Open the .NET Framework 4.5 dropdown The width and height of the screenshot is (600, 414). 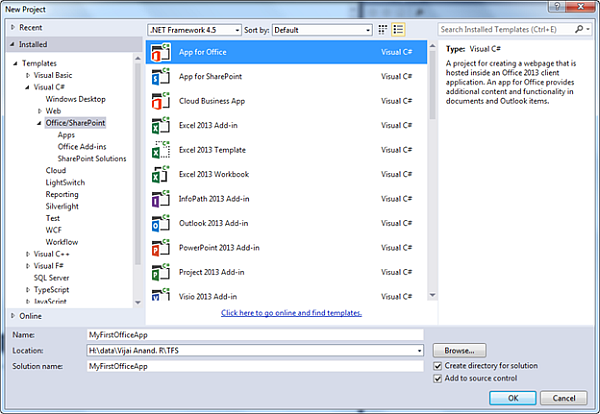click(194, 30)
